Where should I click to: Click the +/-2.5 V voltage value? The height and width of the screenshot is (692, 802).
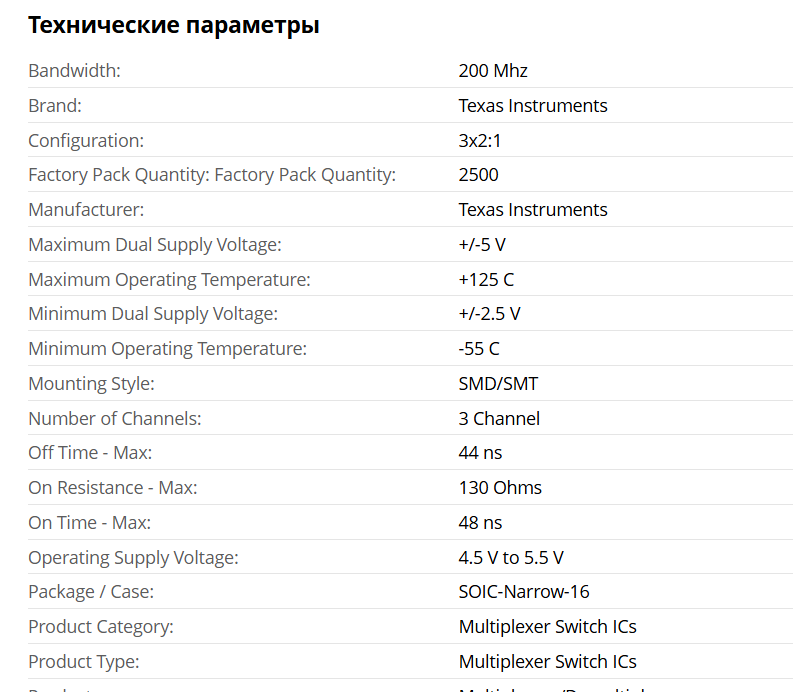(489, 314)
